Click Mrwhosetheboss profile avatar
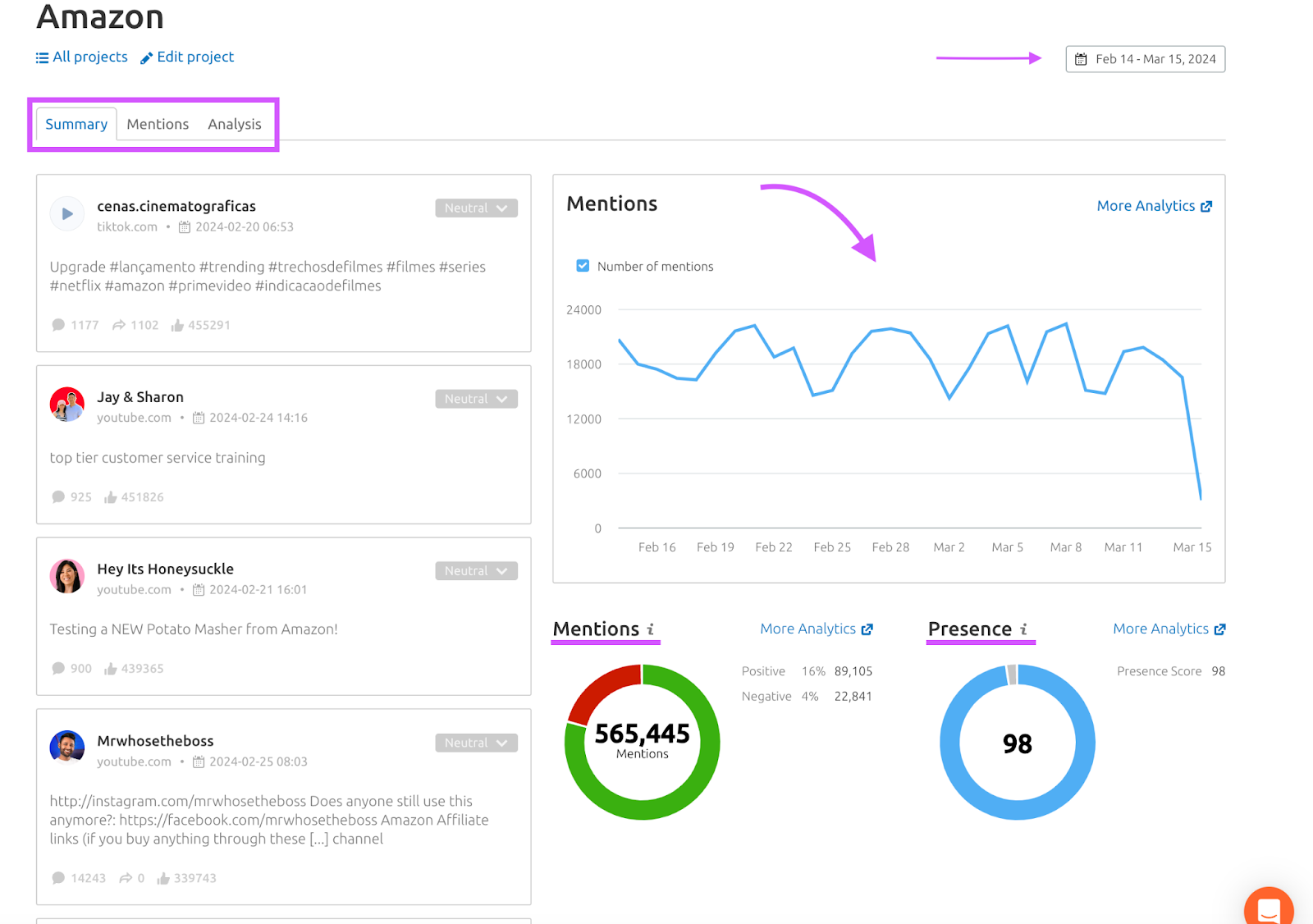1313x924 pixels. point(67,748)
